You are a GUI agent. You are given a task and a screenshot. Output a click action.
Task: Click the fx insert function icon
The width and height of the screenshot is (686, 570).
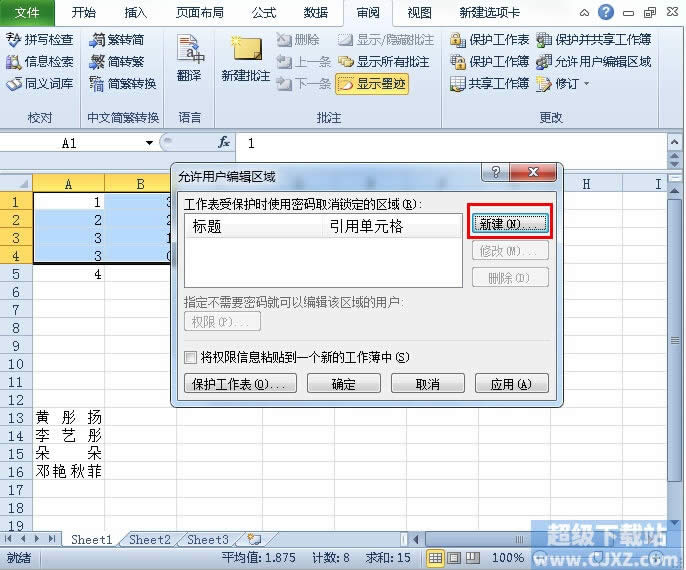point(224,143)
